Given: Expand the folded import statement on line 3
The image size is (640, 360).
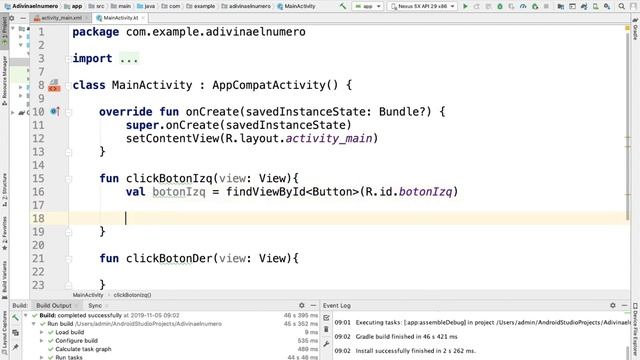Looking at the screenshot, I should [x=68, y=59].
